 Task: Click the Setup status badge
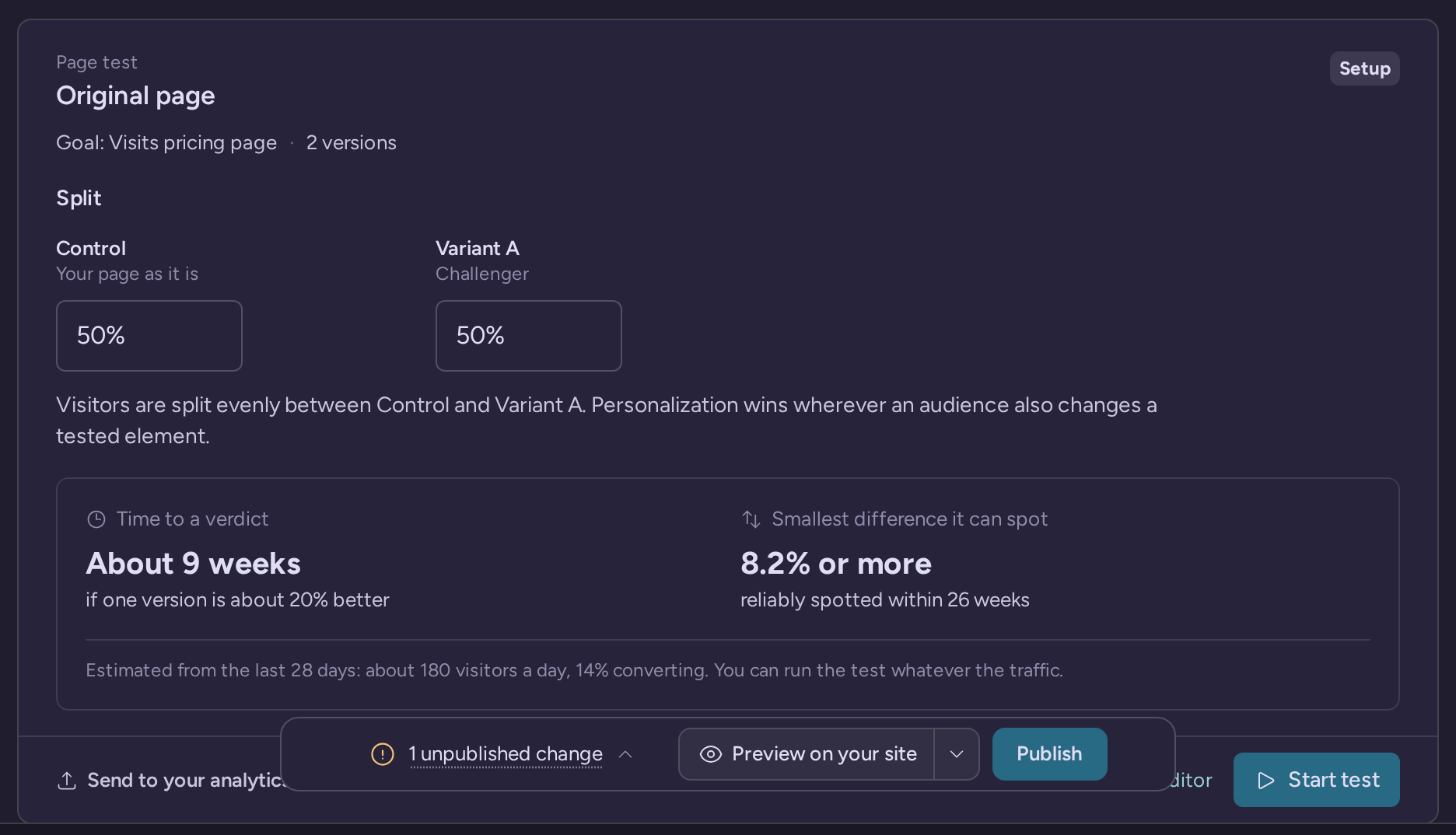[x=1365, y=68]
